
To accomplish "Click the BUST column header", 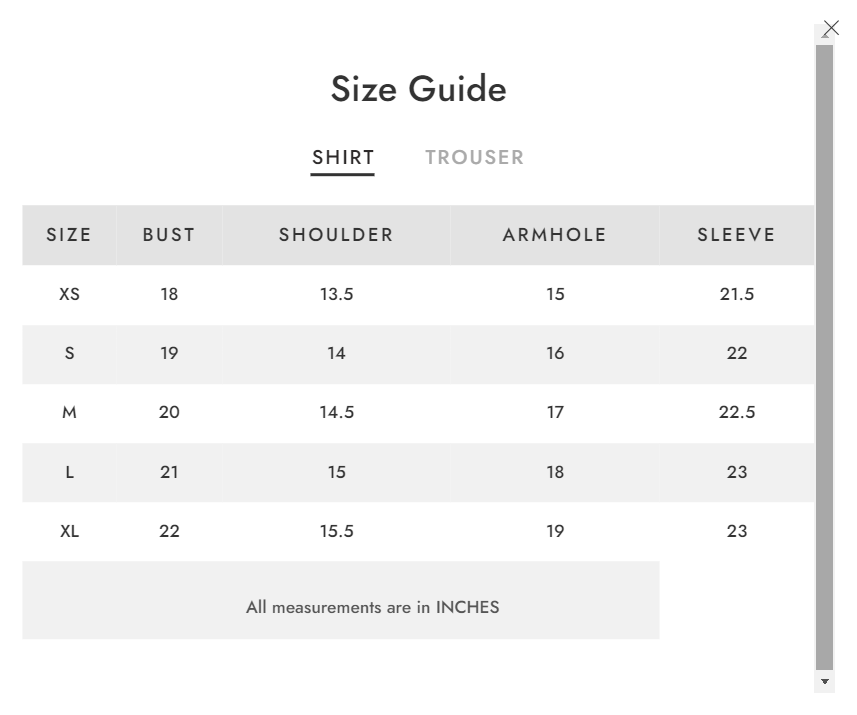I will 169,235.
